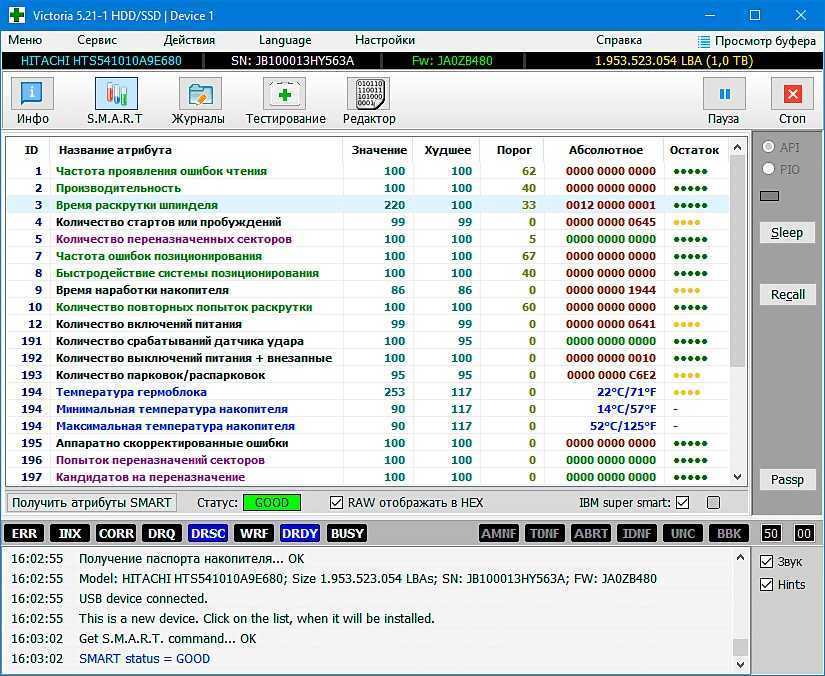Click the Recall button
Viewport: 825px width, 676px height.
coord(787,295)
